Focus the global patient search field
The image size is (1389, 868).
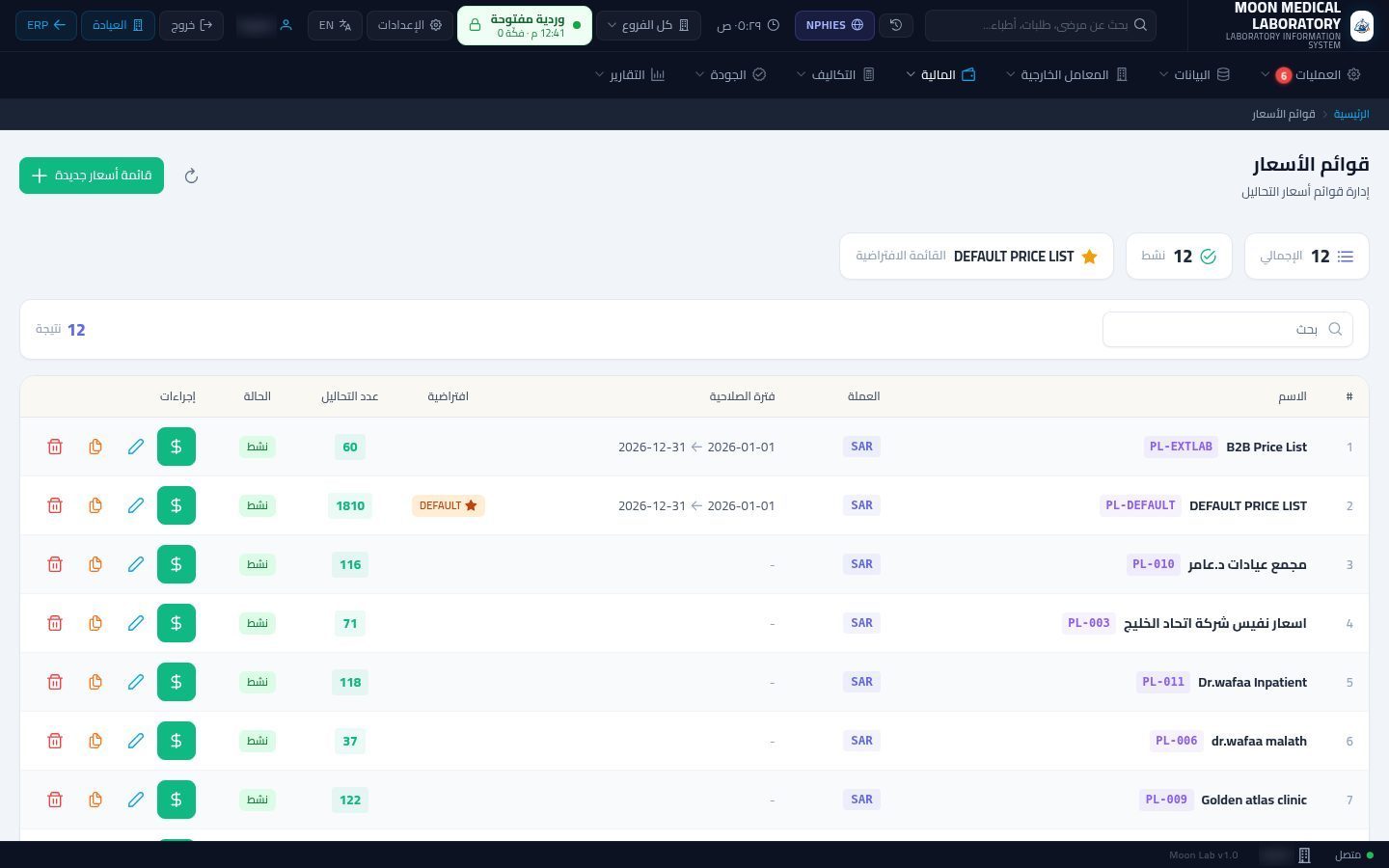click(x=1041, y=25)
